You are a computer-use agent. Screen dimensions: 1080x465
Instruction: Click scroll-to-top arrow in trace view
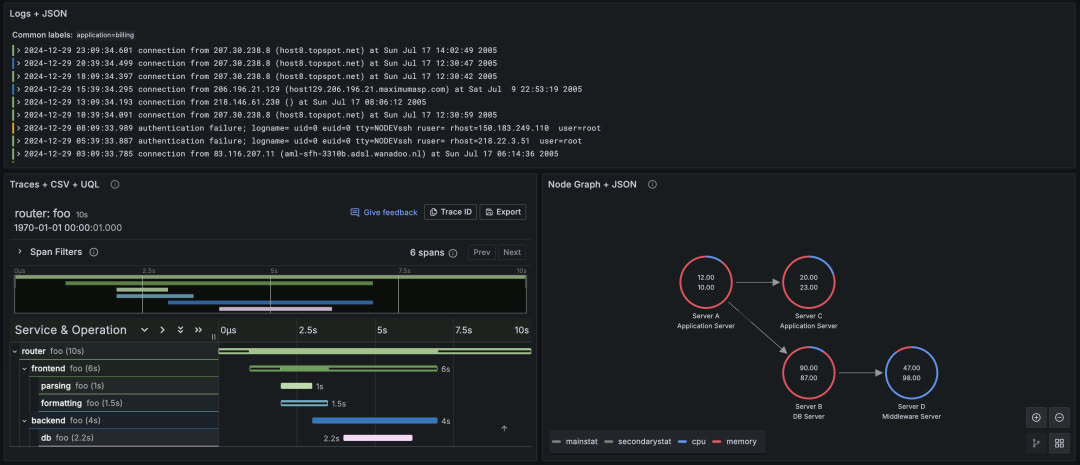pos(504,428)
